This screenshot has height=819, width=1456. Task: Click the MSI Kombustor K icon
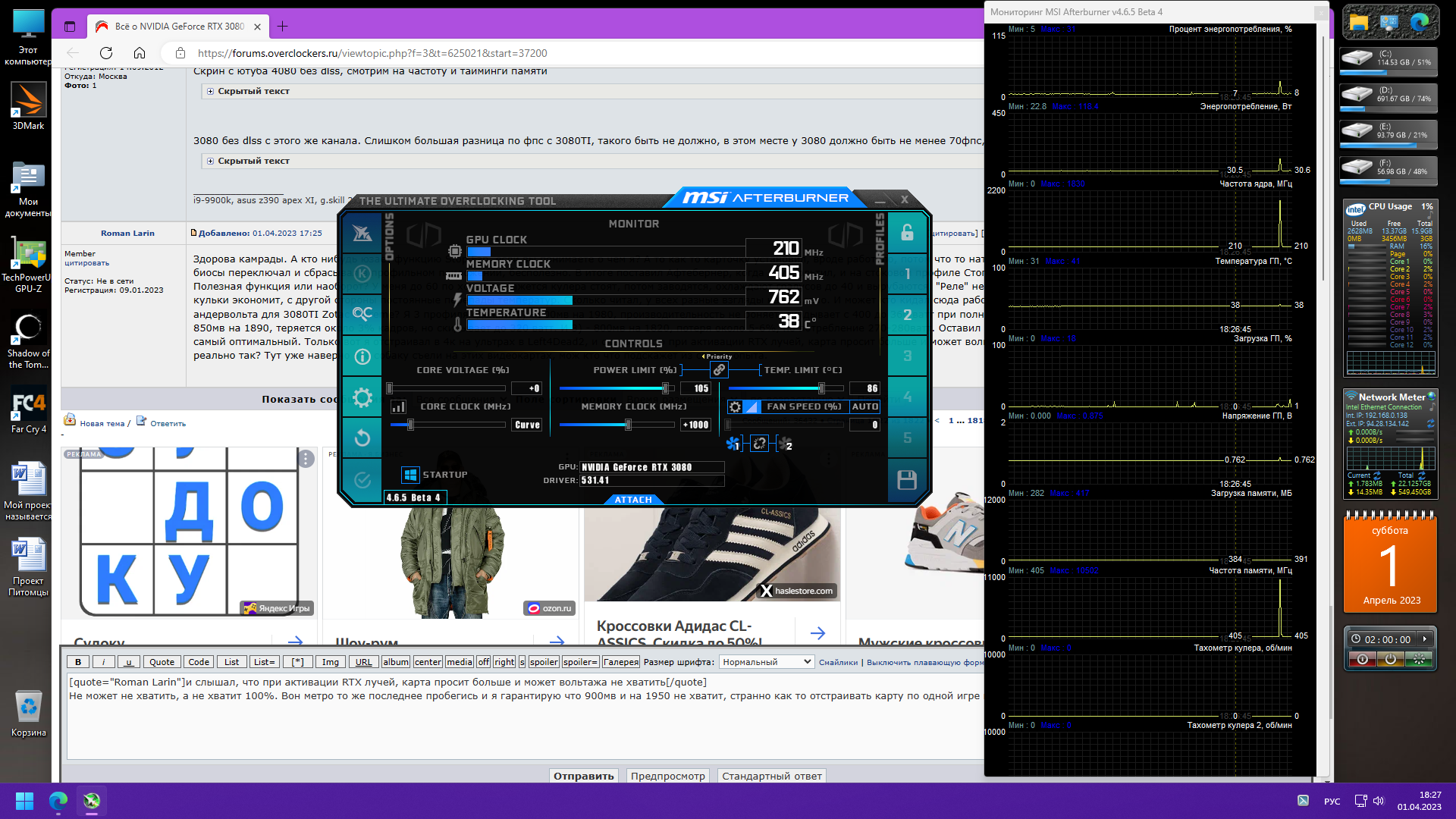pyautogui.click(x=362, y=273)
